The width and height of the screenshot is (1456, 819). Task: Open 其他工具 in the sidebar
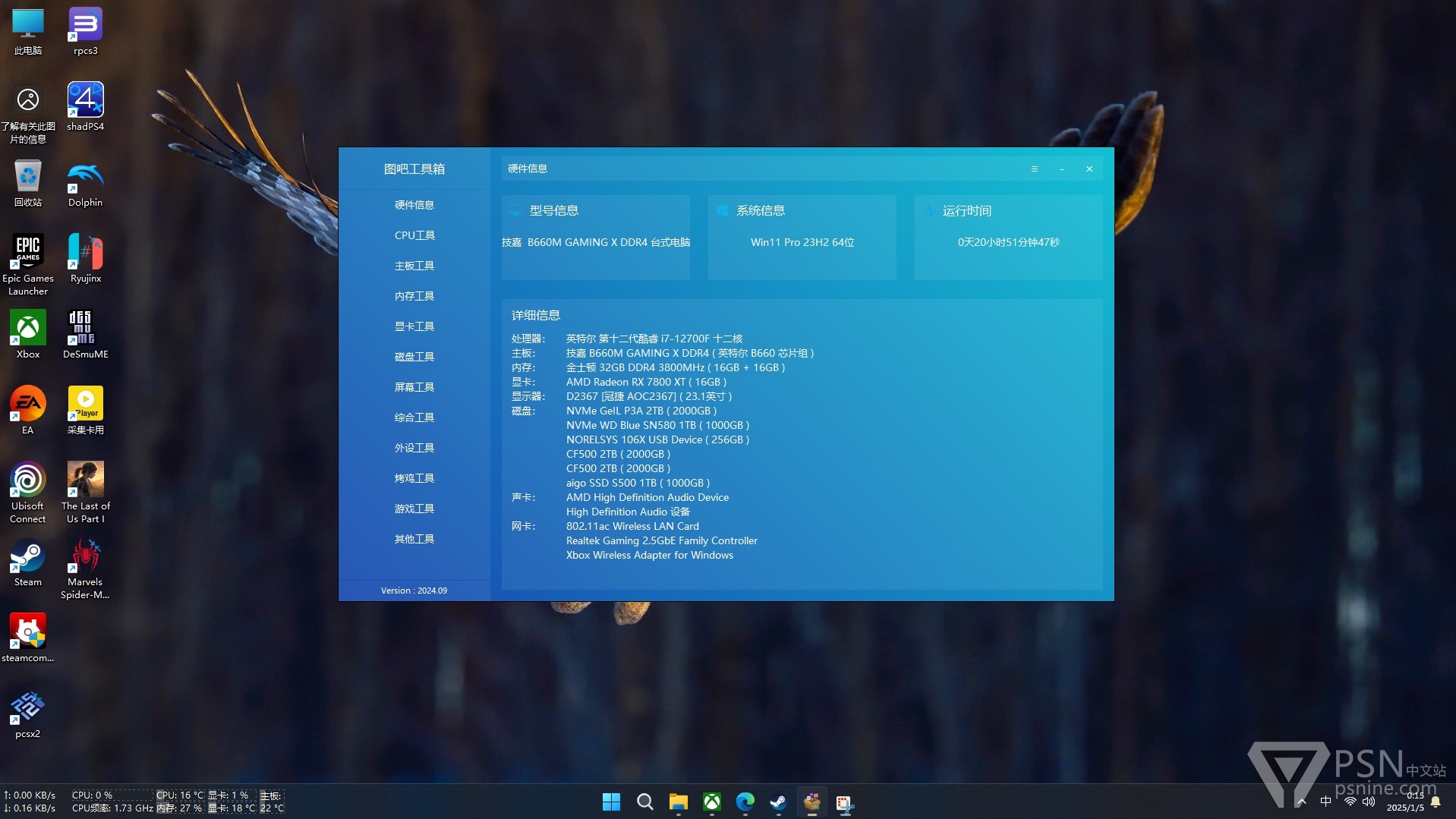coord(414,539)
